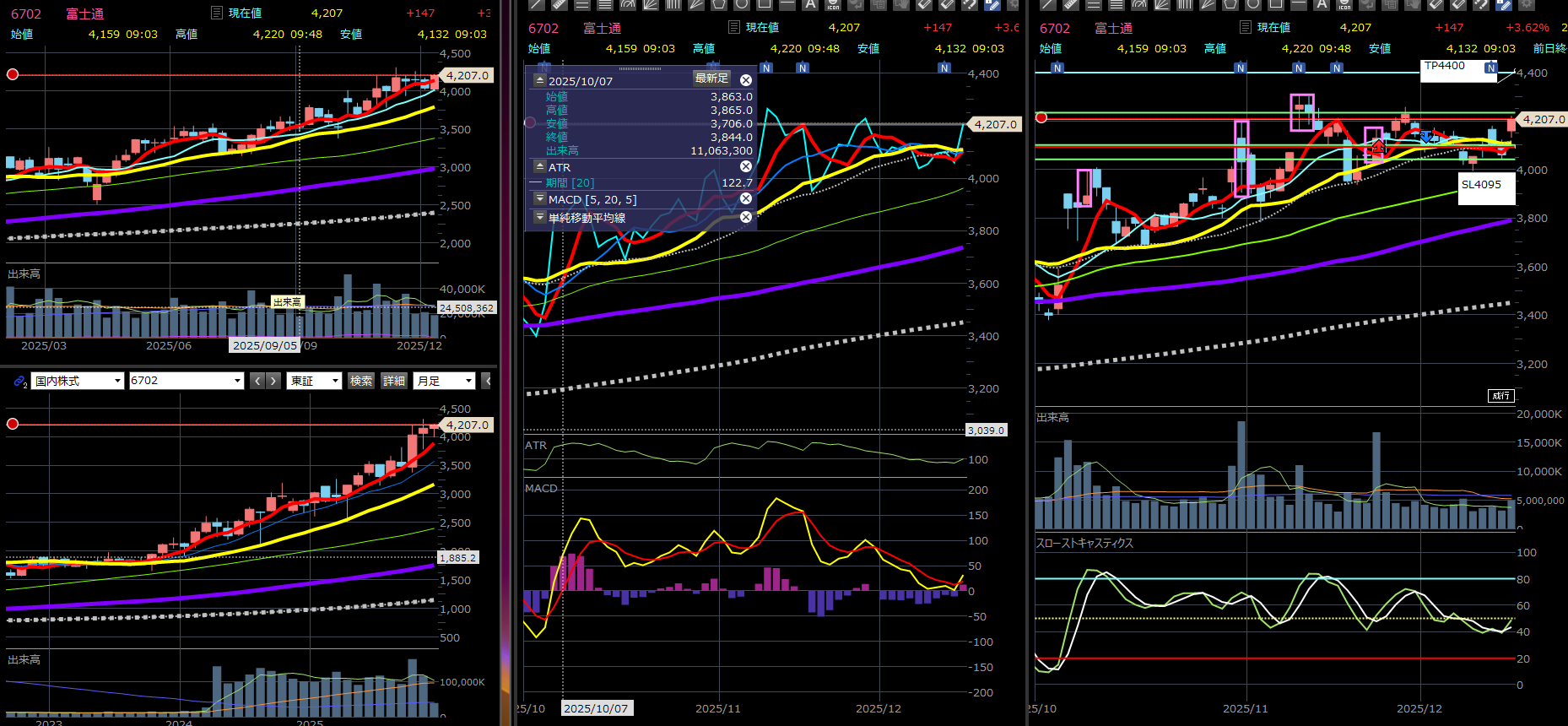This screenshot has height=726, width=1568.
Task: Open the 月足 timeframe dropdown
Action: pos(445,382)
